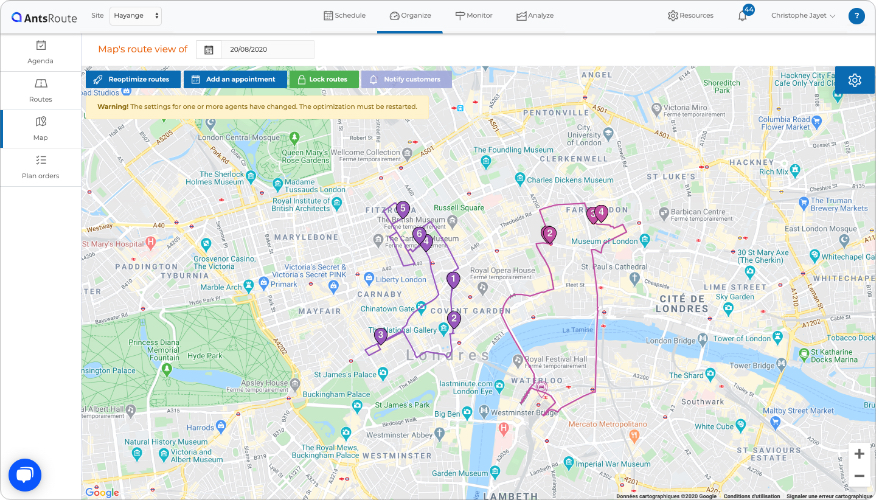Click Signaler une erreur cartographique link
This screenshot has height=500, width=890.
click(x=828, y=496)
